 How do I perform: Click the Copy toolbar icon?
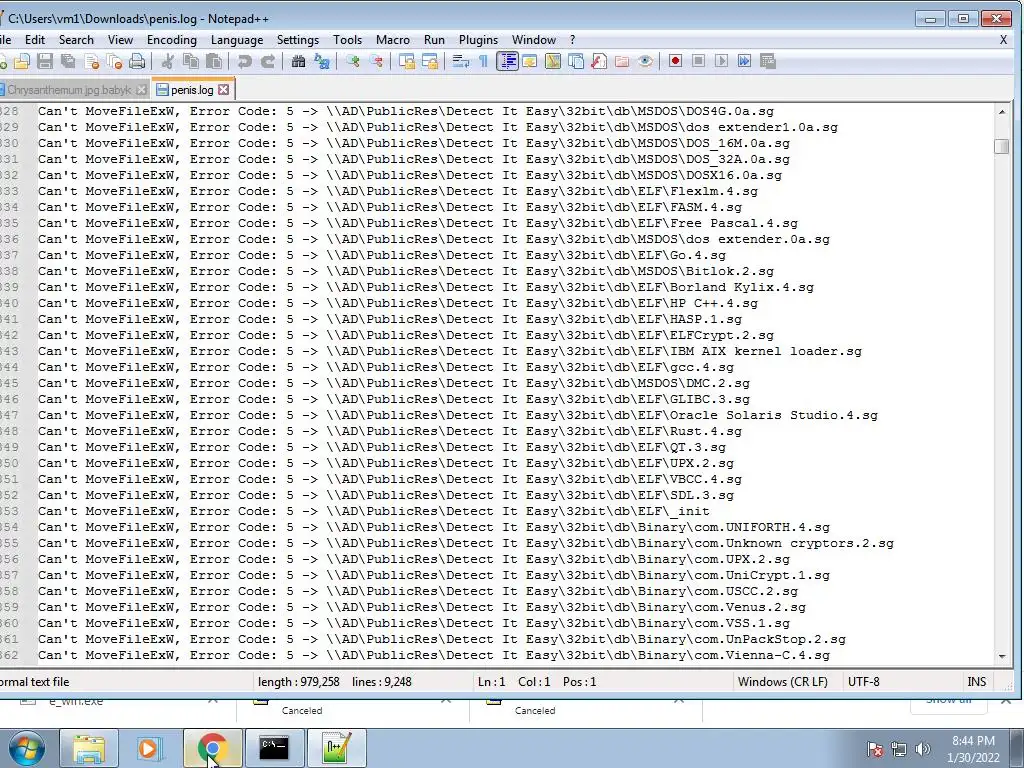pyautogui.click(x=191, y=61)
